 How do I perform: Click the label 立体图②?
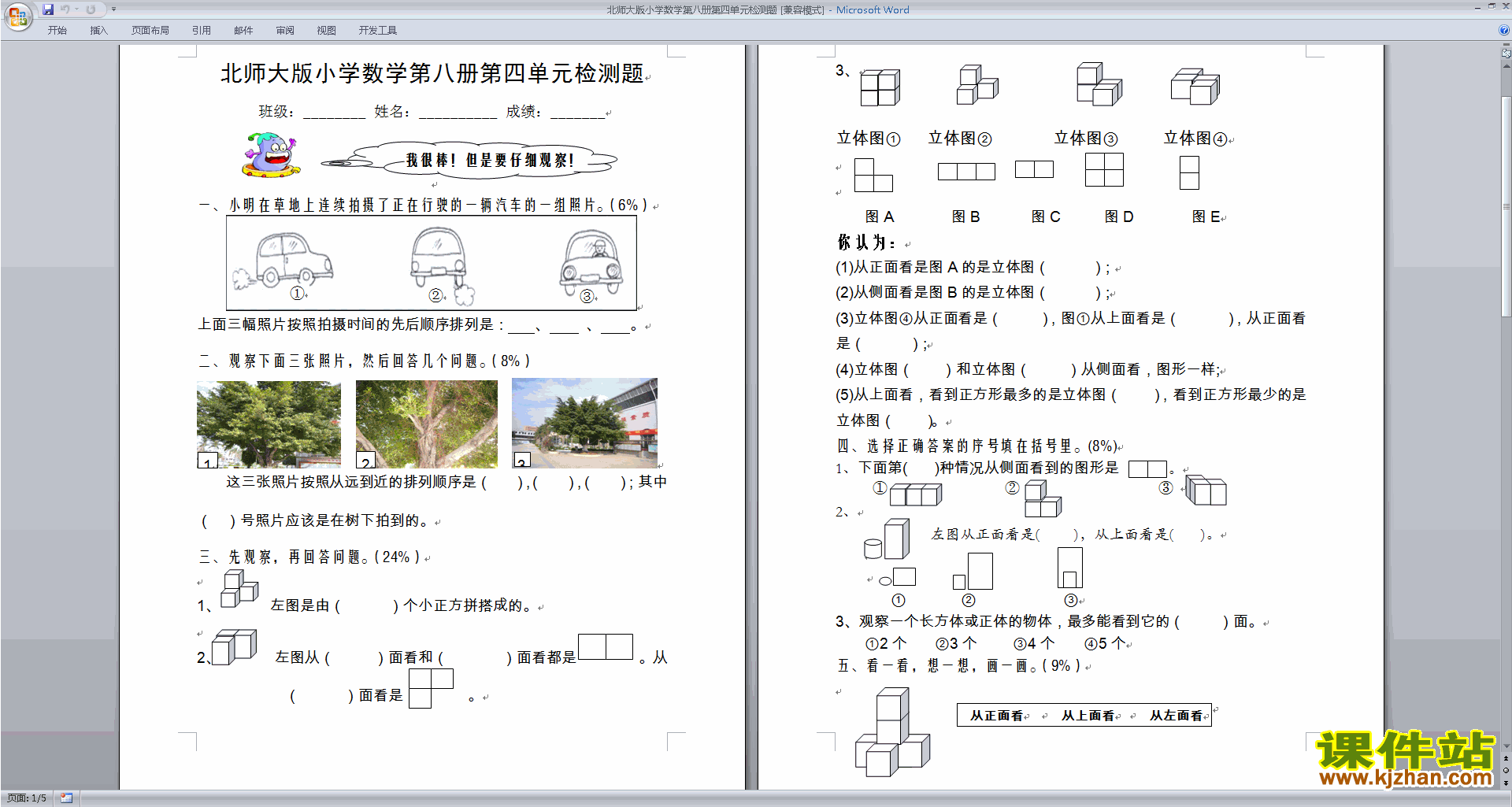coord(960,139)
